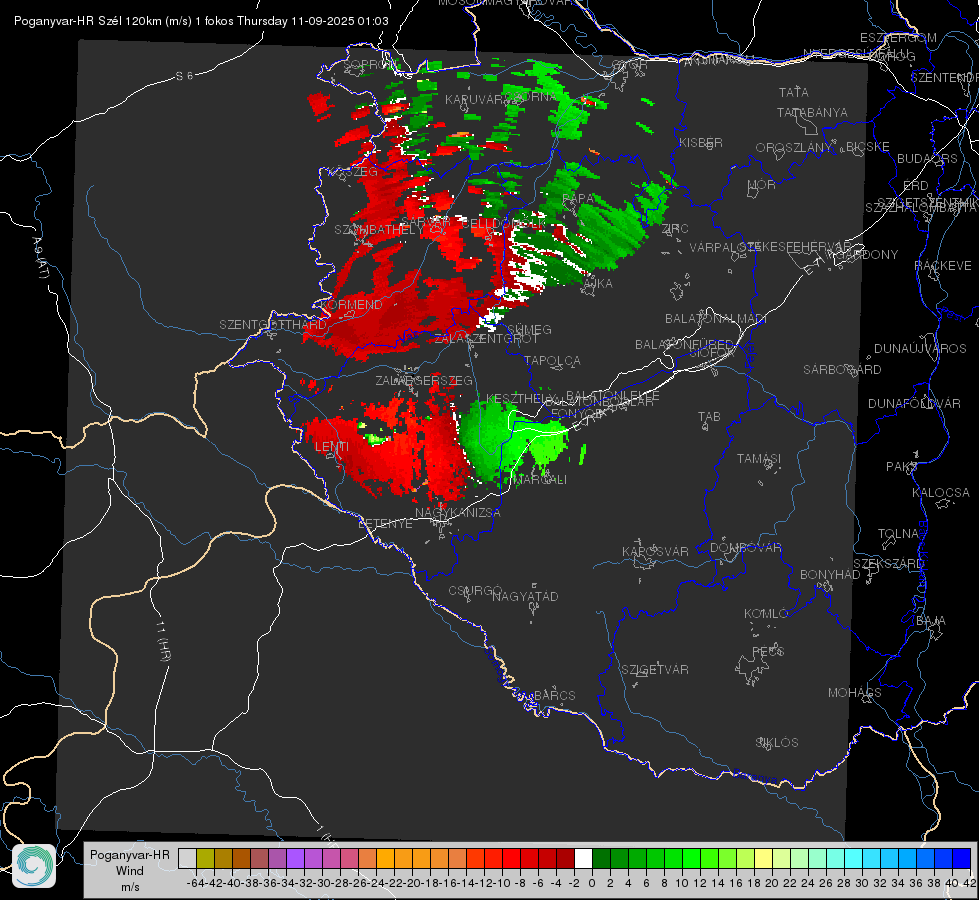Pick the dark green legend swatch between 0 and 2
Image resolution: width=979 pixels, height=900 pixels.
(x=601, y=858)
